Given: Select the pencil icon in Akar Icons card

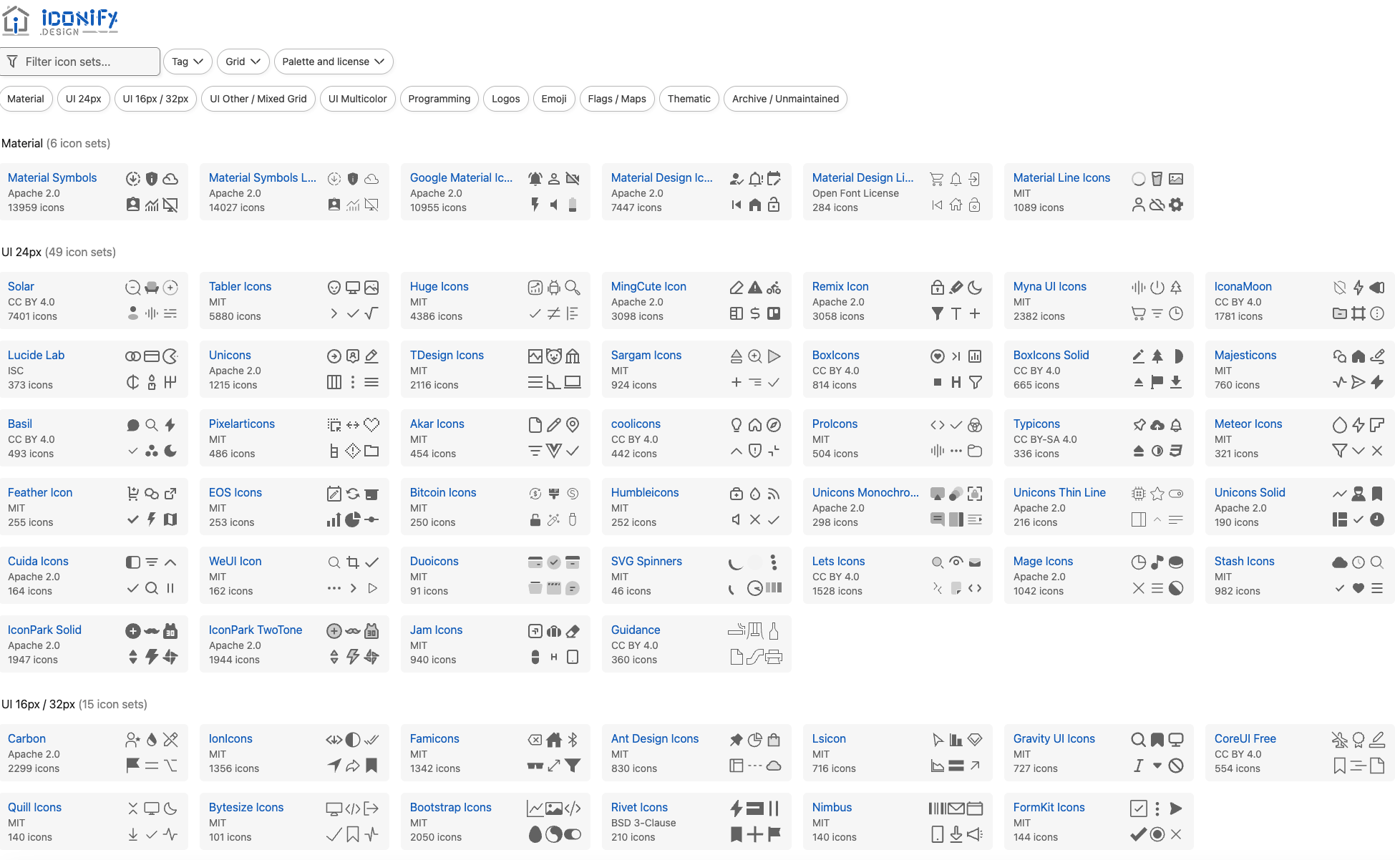Looking at the screenshot, I should tap(554, 425).
